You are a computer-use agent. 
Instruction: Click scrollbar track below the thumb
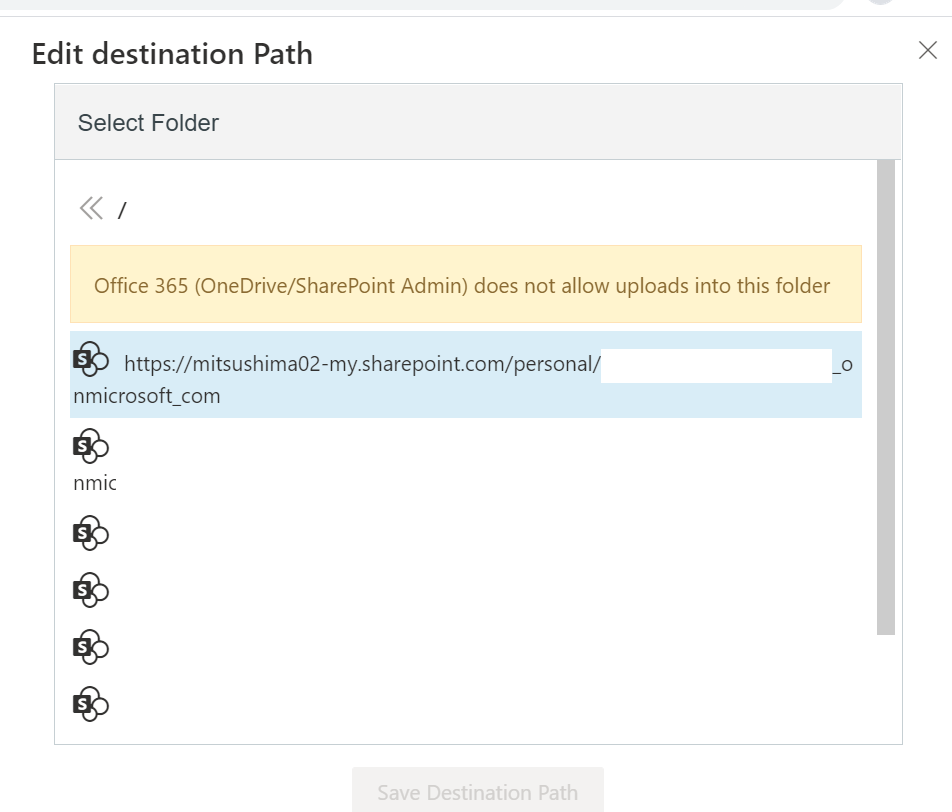pos(885,688)
